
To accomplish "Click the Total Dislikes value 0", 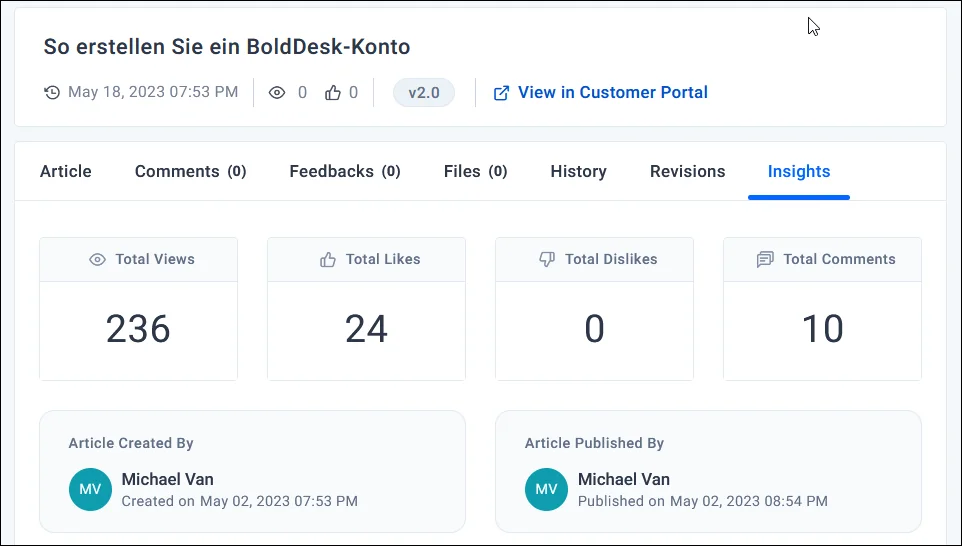I will point(595,329).
